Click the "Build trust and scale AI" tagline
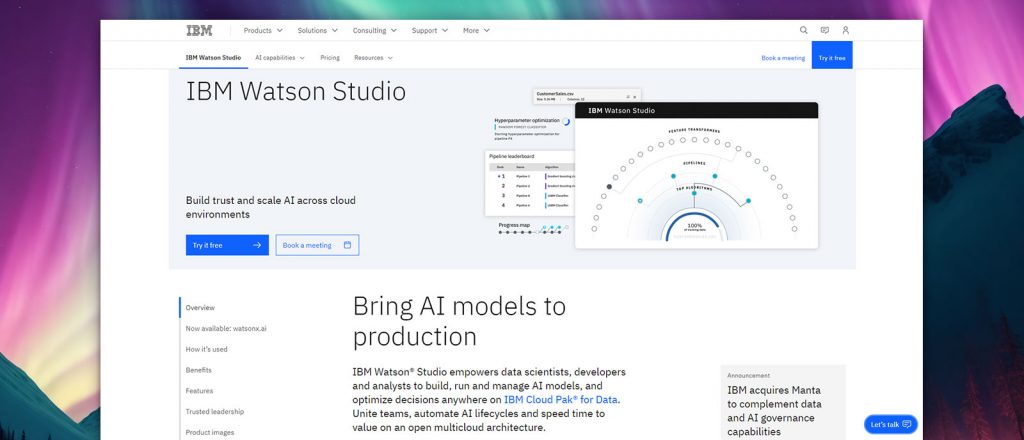Screen dimensions: 1024x440 [271, 207]
